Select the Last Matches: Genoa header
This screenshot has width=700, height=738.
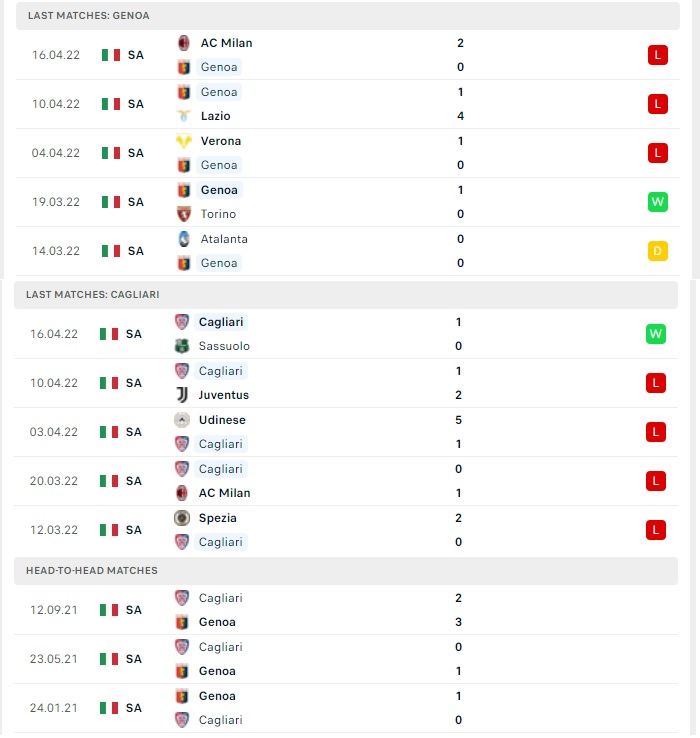pyautogui.click(x=348, y=16)
